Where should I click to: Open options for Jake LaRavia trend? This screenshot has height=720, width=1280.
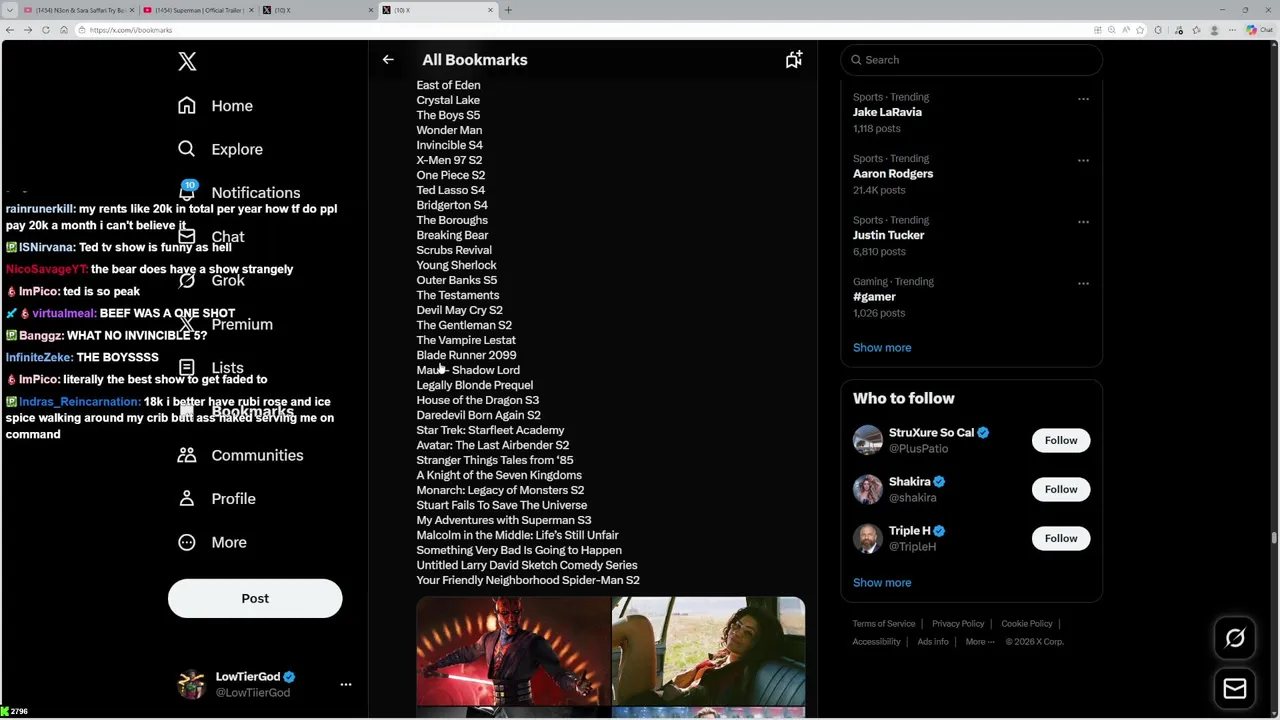1083,99
